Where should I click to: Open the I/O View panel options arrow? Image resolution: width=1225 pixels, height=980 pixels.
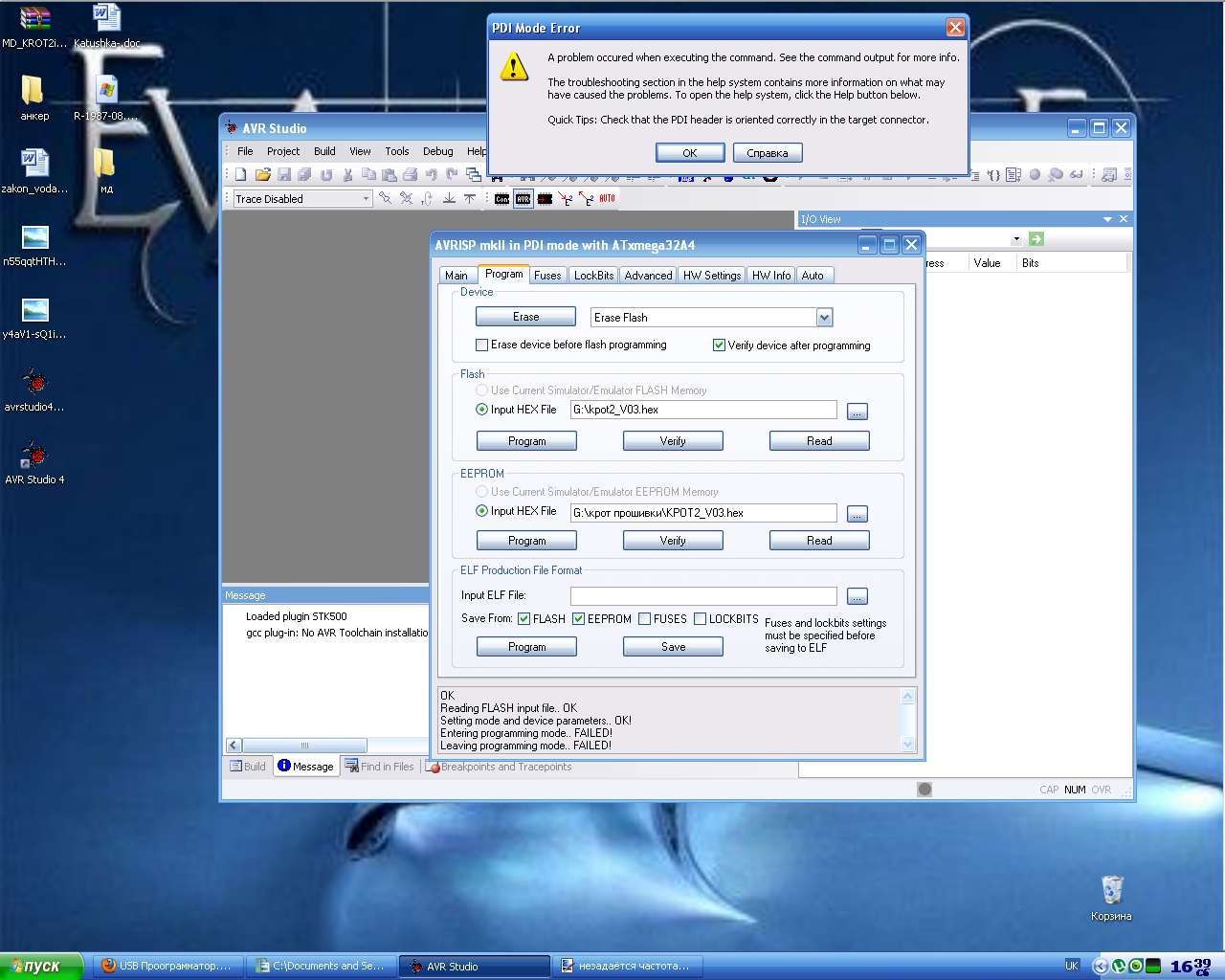coord(1107,219)
